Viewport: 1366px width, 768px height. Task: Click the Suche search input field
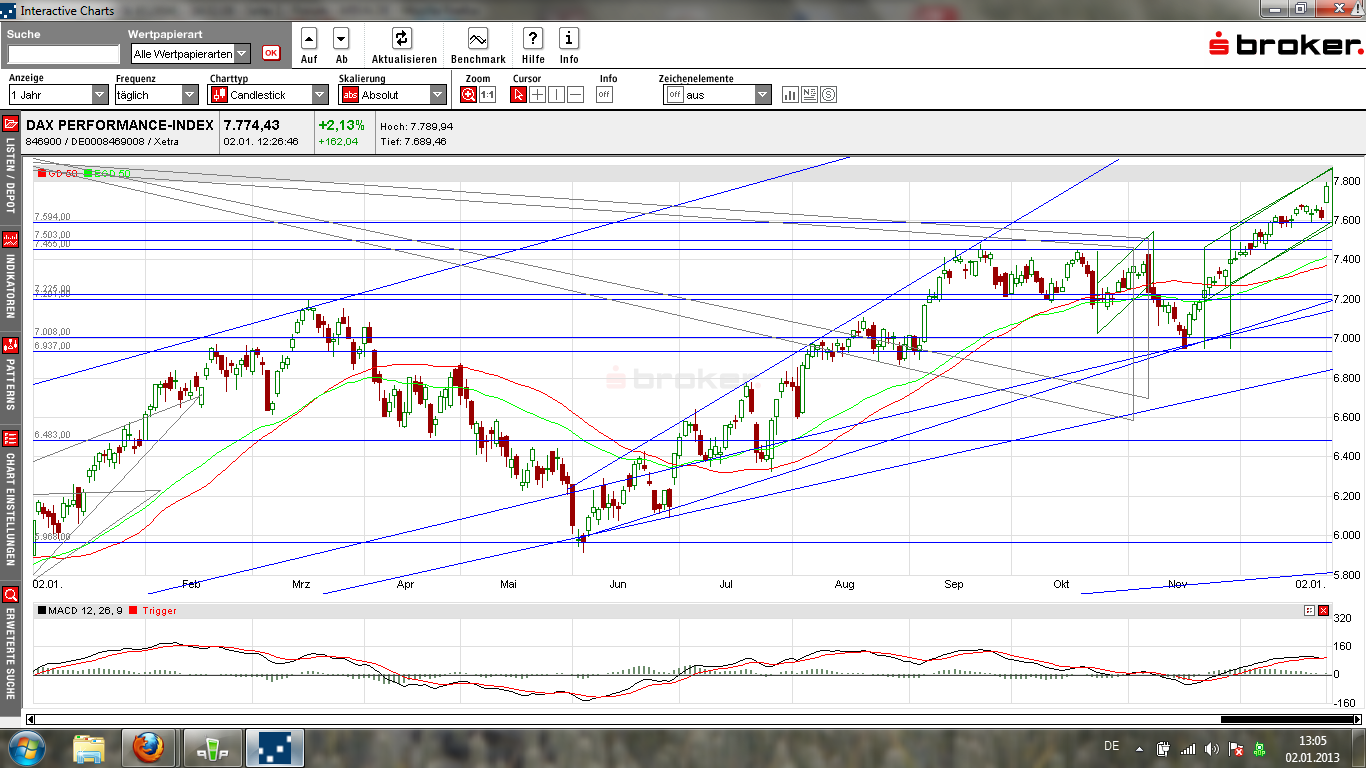coord(63,54)
